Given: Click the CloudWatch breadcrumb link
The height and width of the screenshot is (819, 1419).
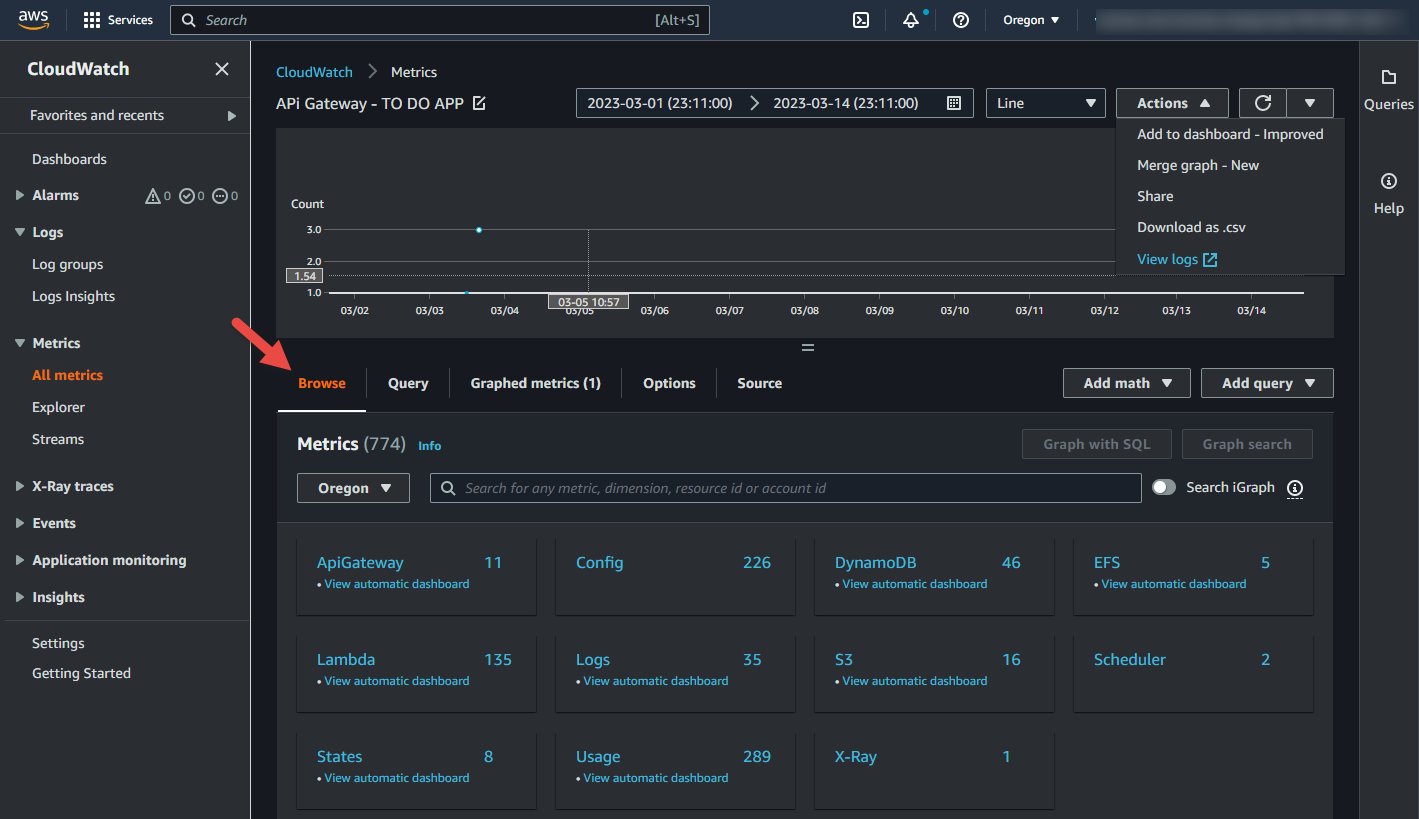Looking at the screenshot, I should 314,72.
